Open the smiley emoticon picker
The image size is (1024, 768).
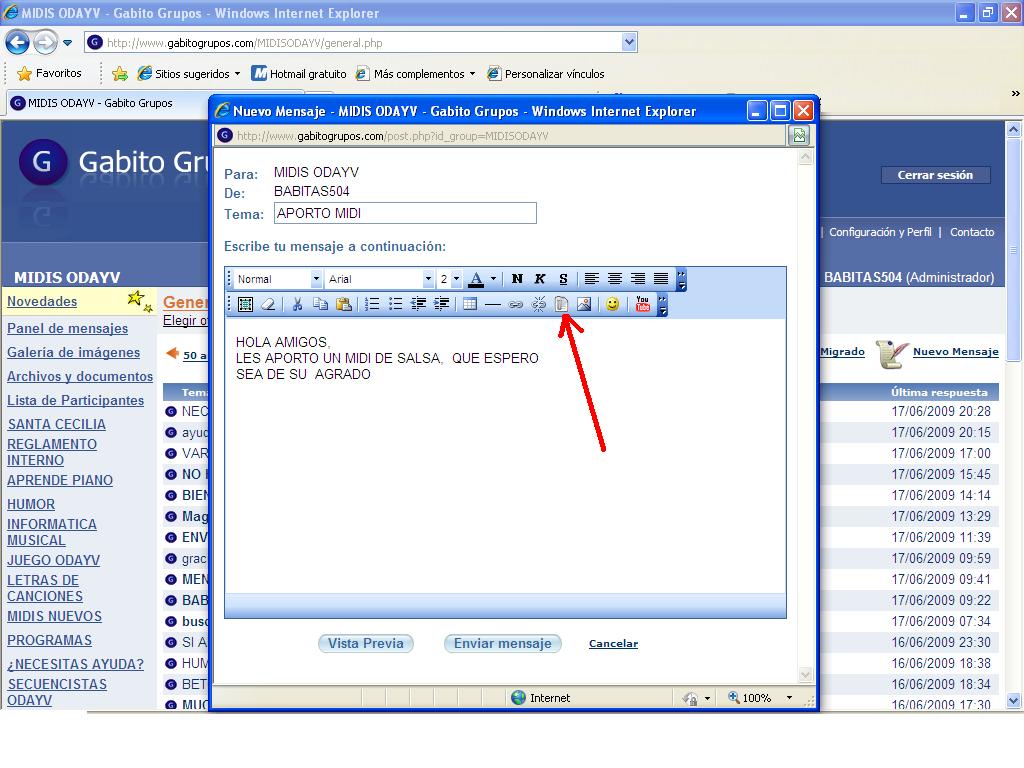coord(612,304)
